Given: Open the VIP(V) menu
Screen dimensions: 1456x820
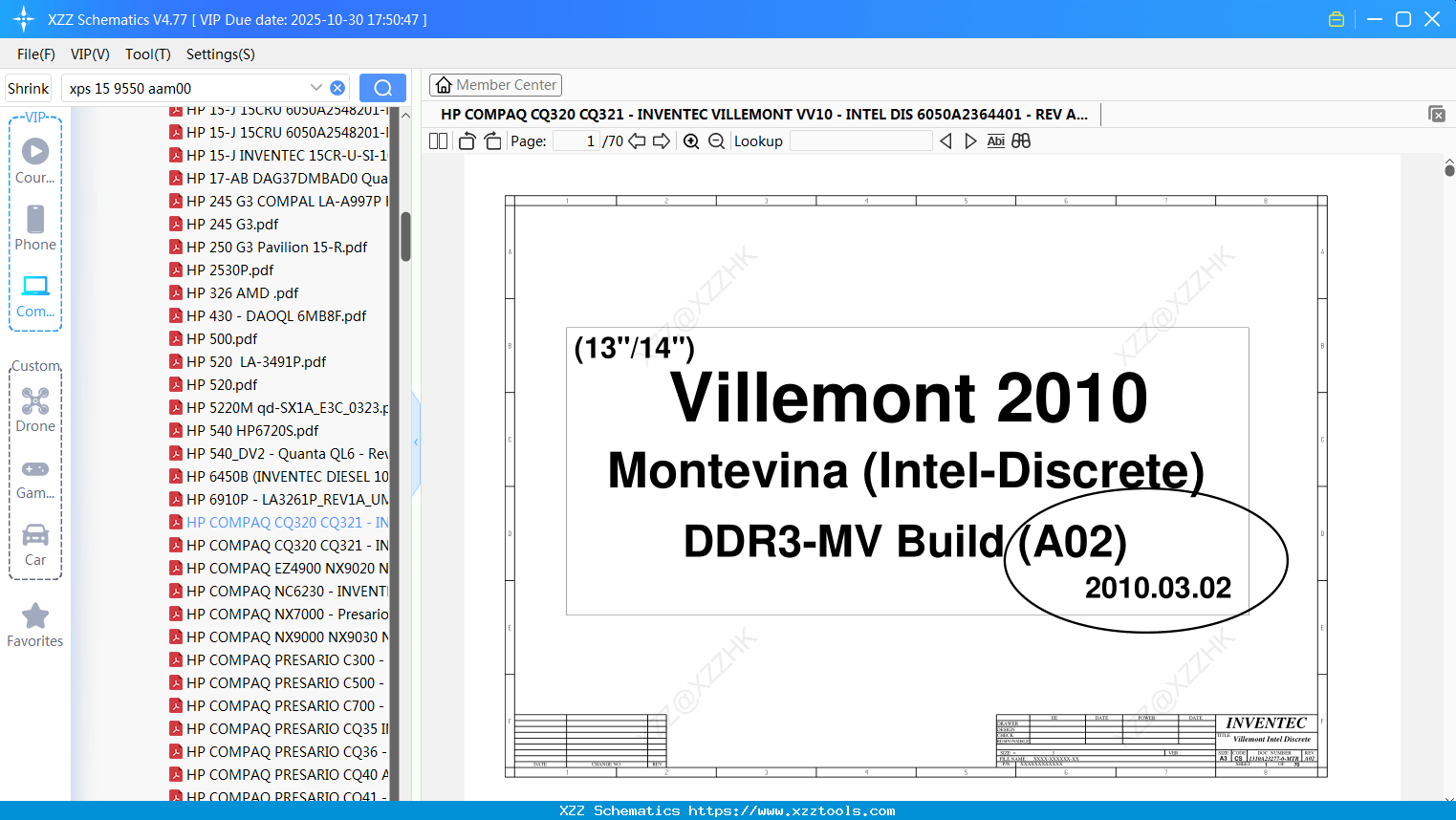Looking at the screenshot, I should click(90, 54).
